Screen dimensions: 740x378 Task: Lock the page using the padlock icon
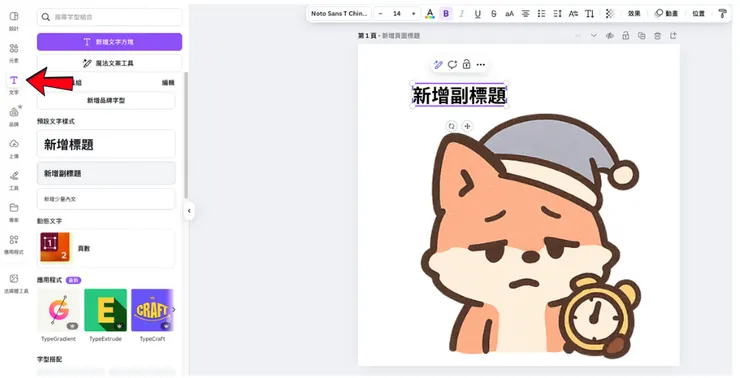click(625, 36)
